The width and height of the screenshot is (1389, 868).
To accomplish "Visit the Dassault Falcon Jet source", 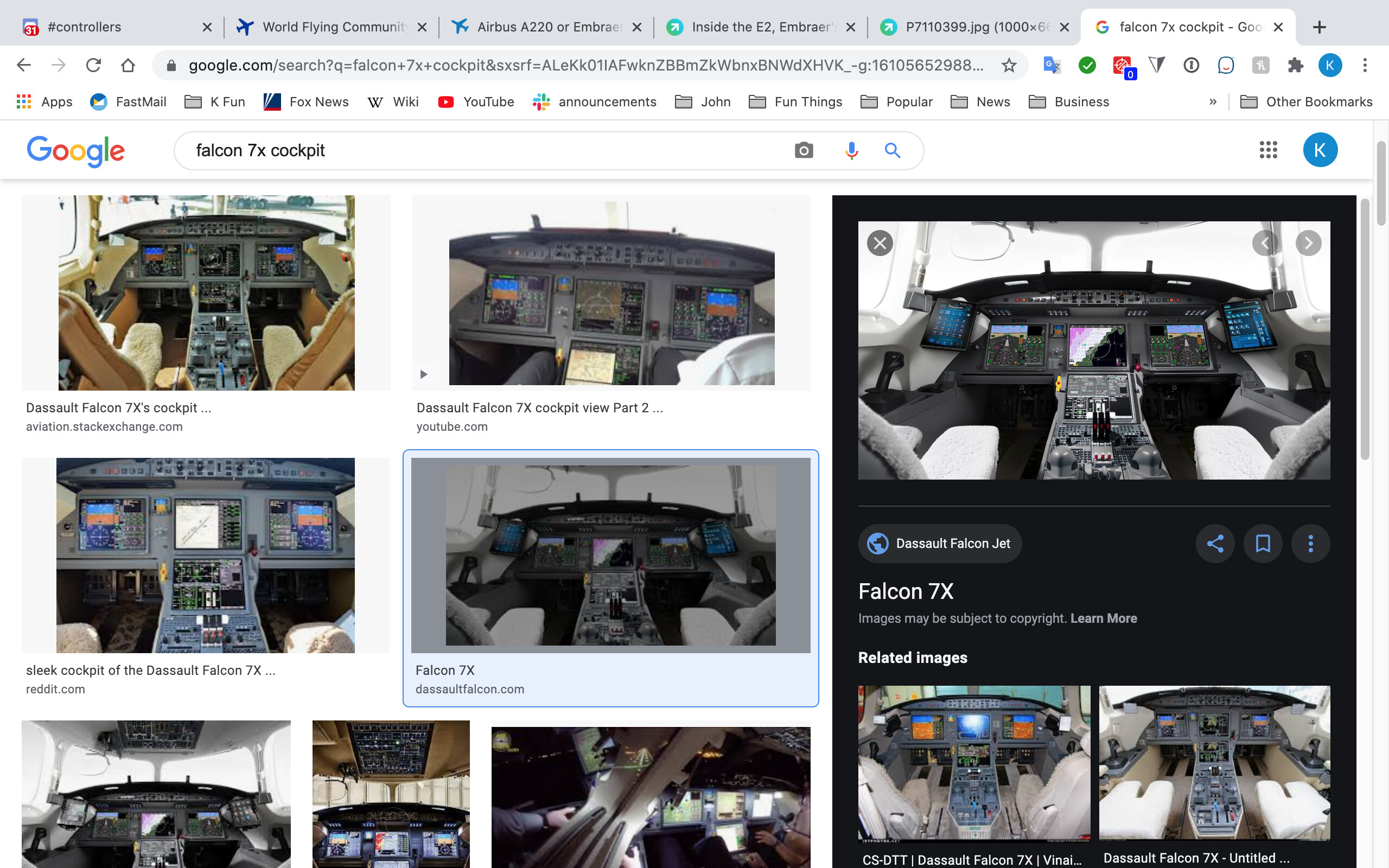I will [x=940, y=543].
